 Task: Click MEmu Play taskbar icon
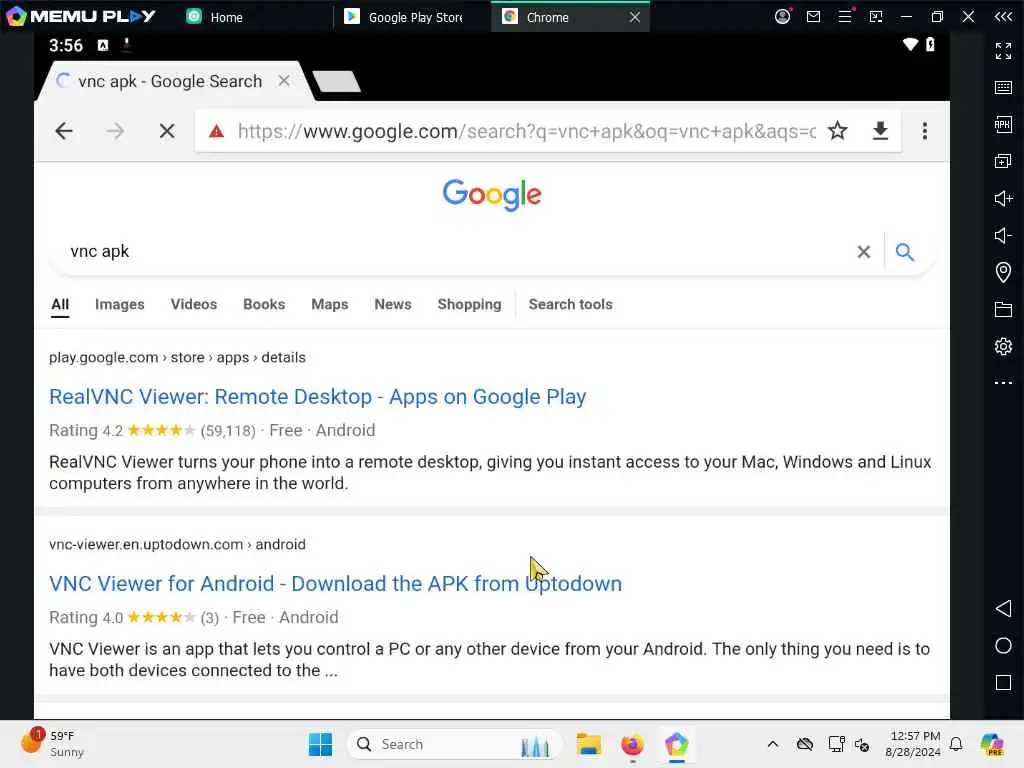677,744
